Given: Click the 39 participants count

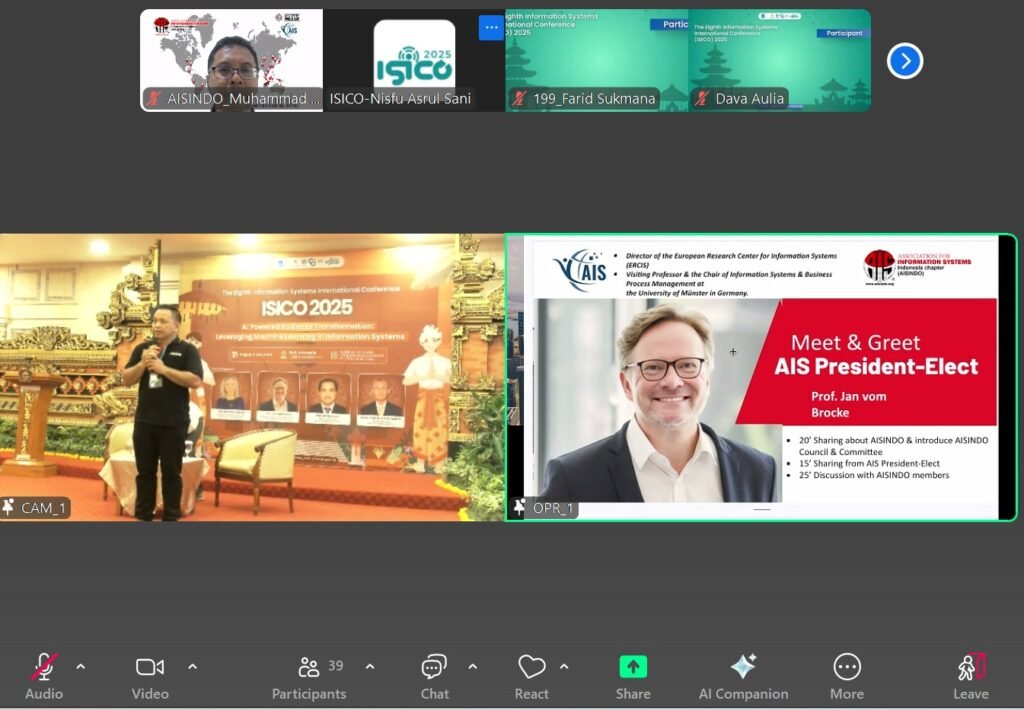Looking at the screenshot, I should 336,666.
